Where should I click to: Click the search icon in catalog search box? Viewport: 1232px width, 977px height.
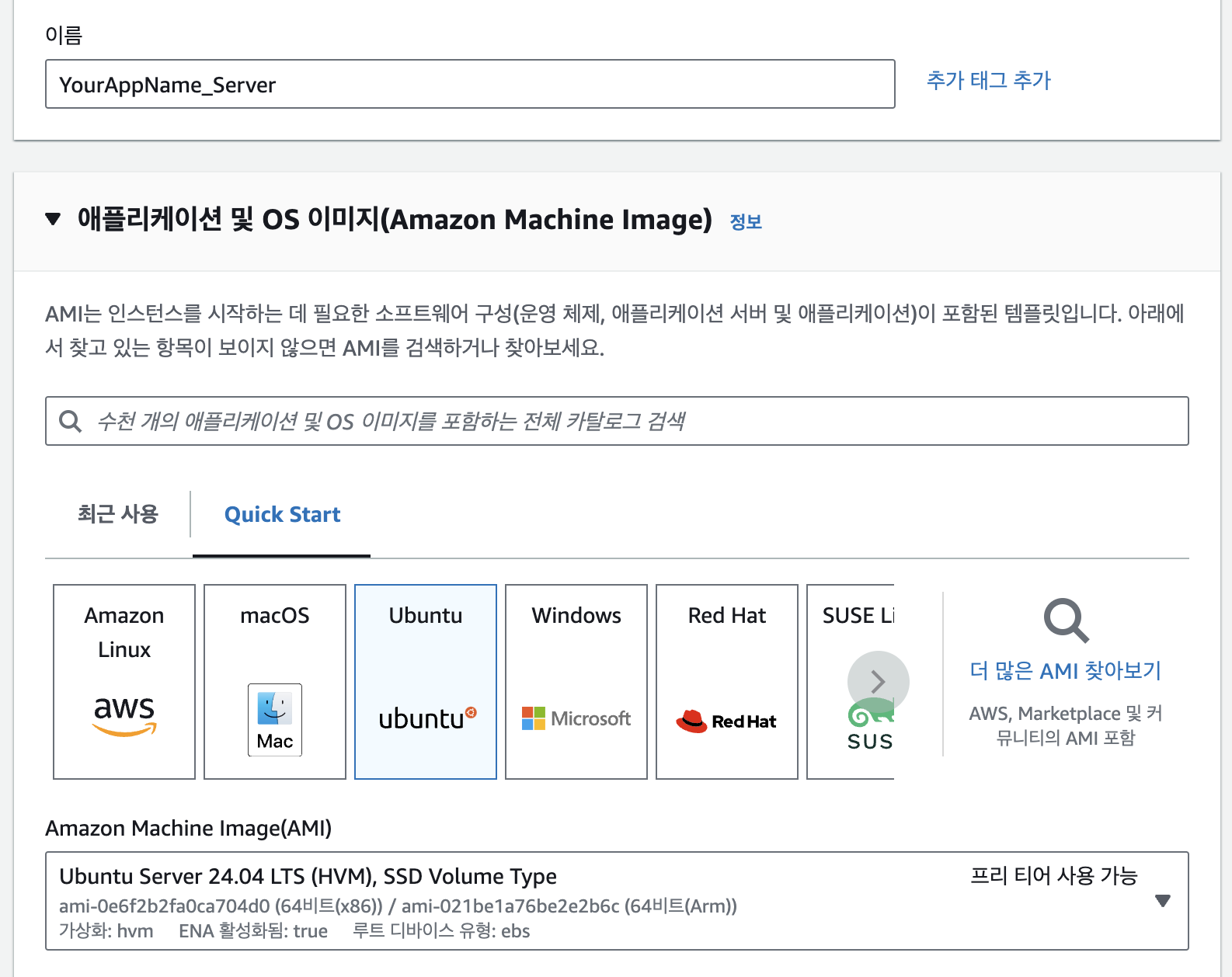[x=71, y=421]
